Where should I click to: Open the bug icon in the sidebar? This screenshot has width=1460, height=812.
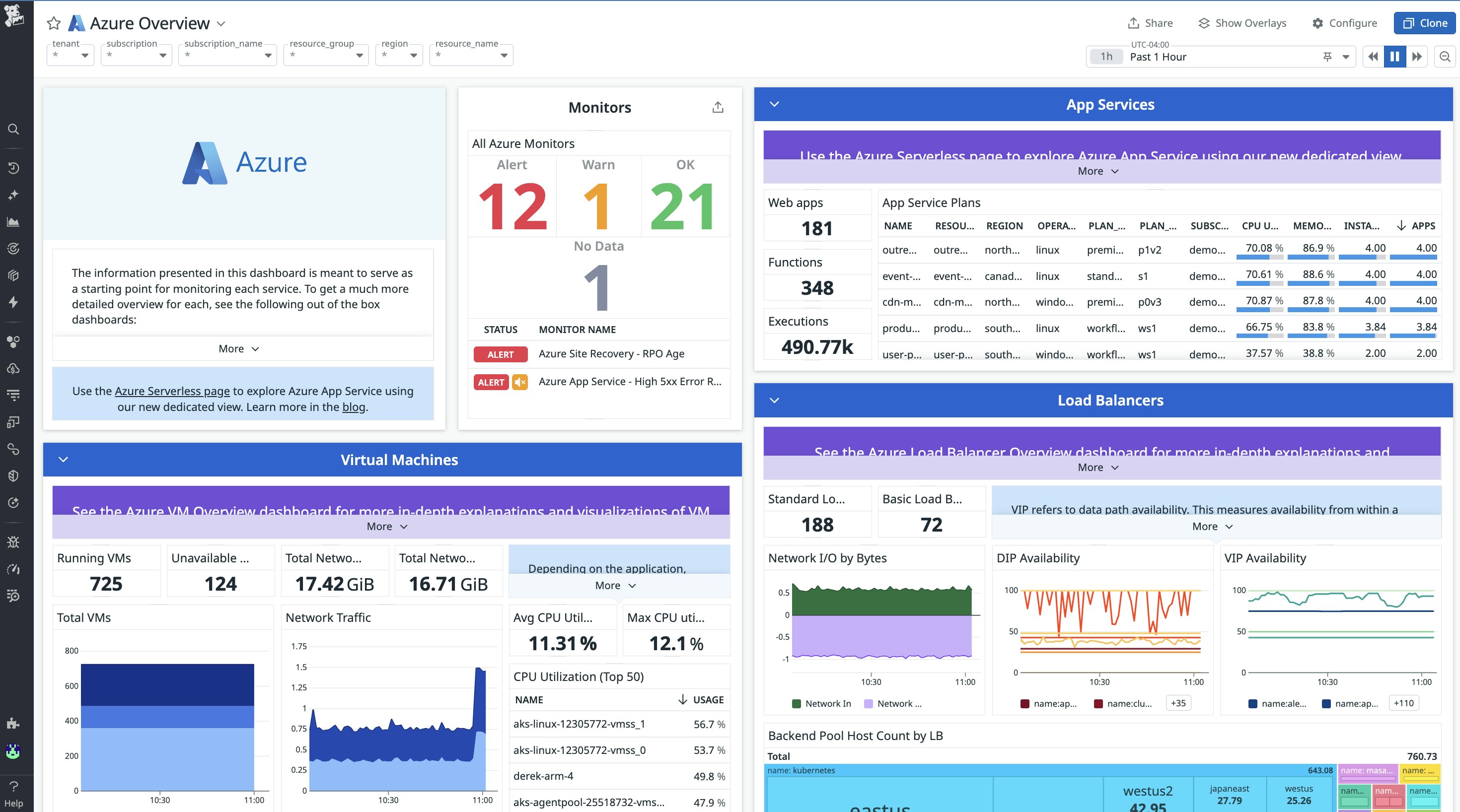coord(13,541)
